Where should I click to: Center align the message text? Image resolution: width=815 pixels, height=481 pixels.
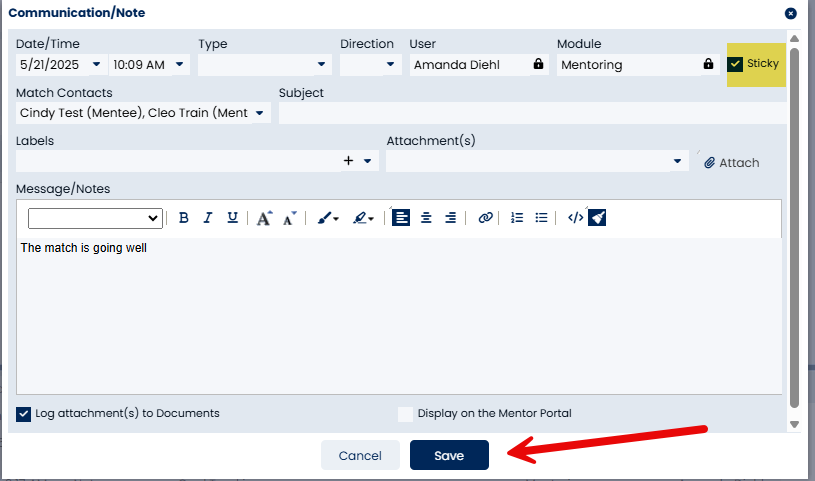click(426, 218)
